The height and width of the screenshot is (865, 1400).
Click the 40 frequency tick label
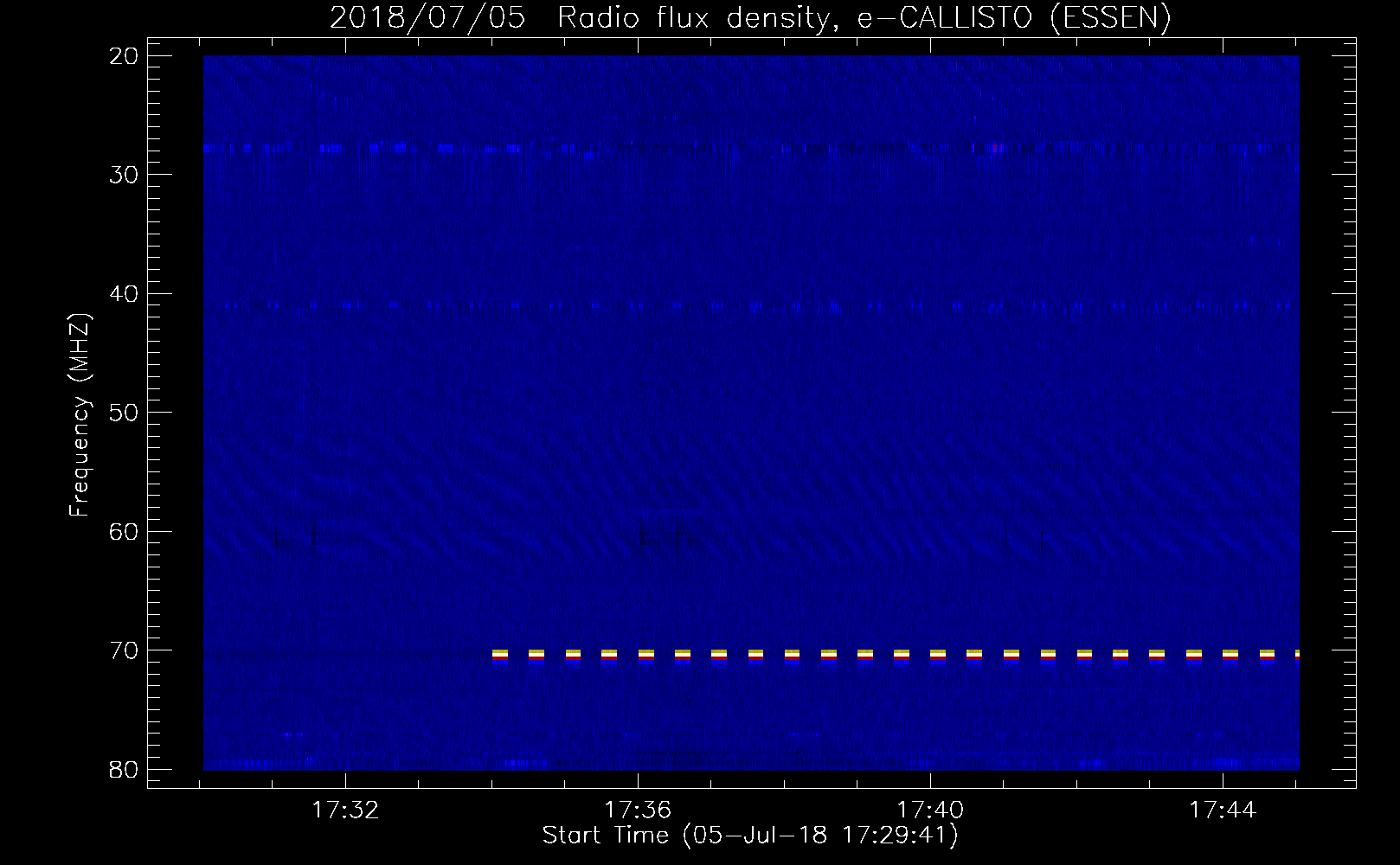(x=125, y=294)
